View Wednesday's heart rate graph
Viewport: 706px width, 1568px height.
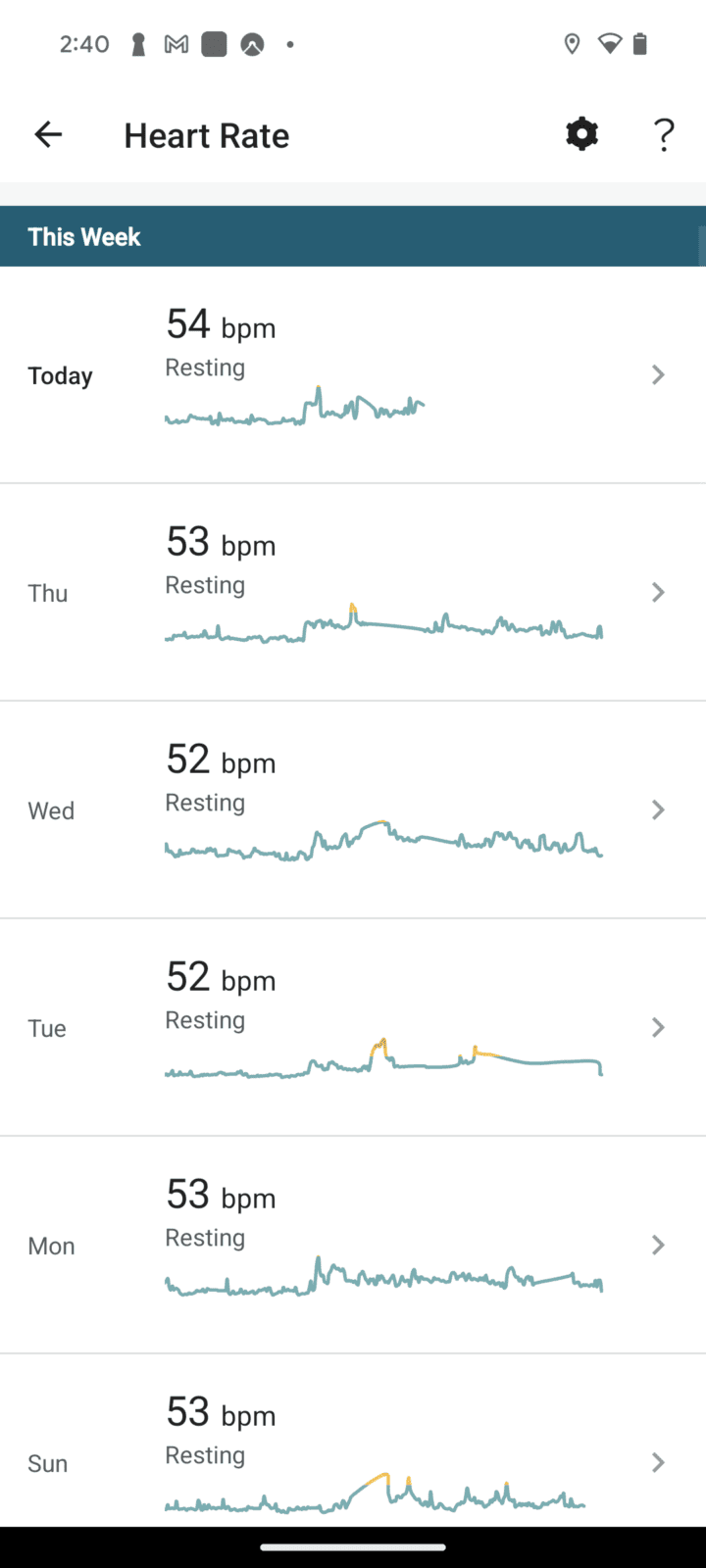pos(382,841)
